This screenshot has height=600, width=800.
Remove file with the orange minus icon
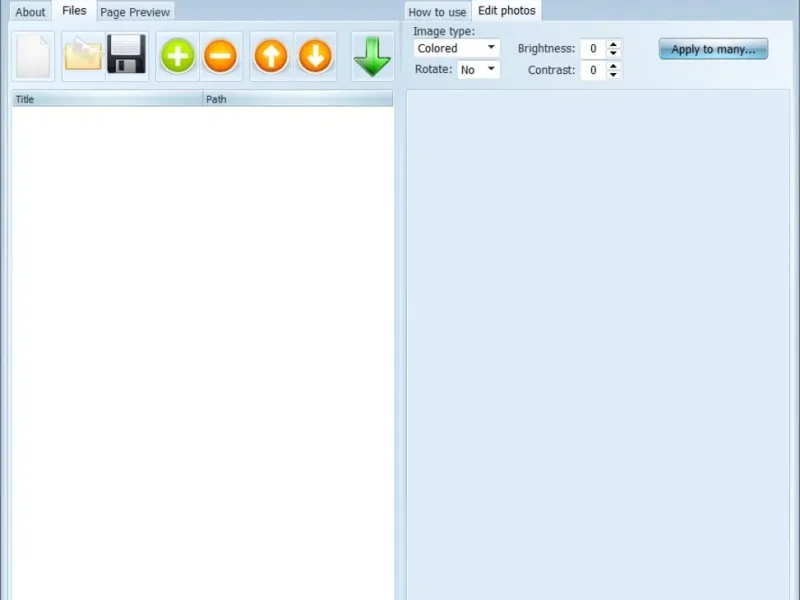point(220,56)
